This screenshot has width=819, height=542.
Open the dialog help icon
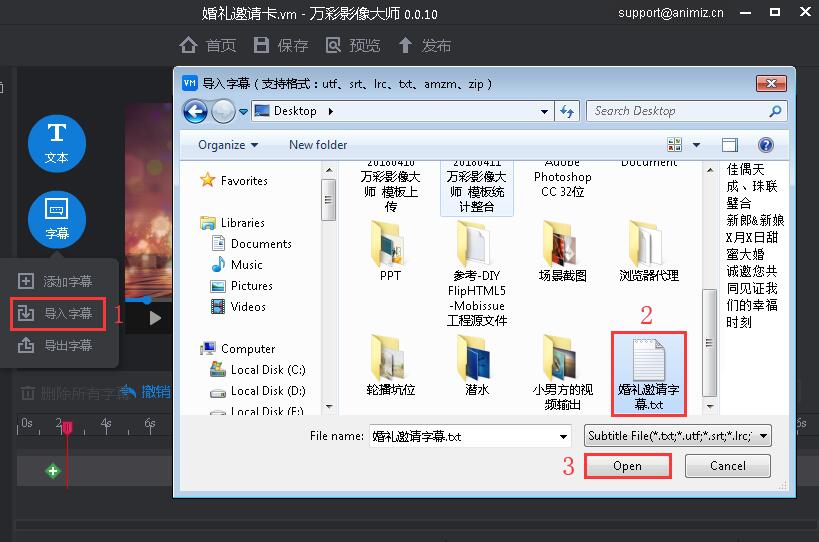point(766,145)
